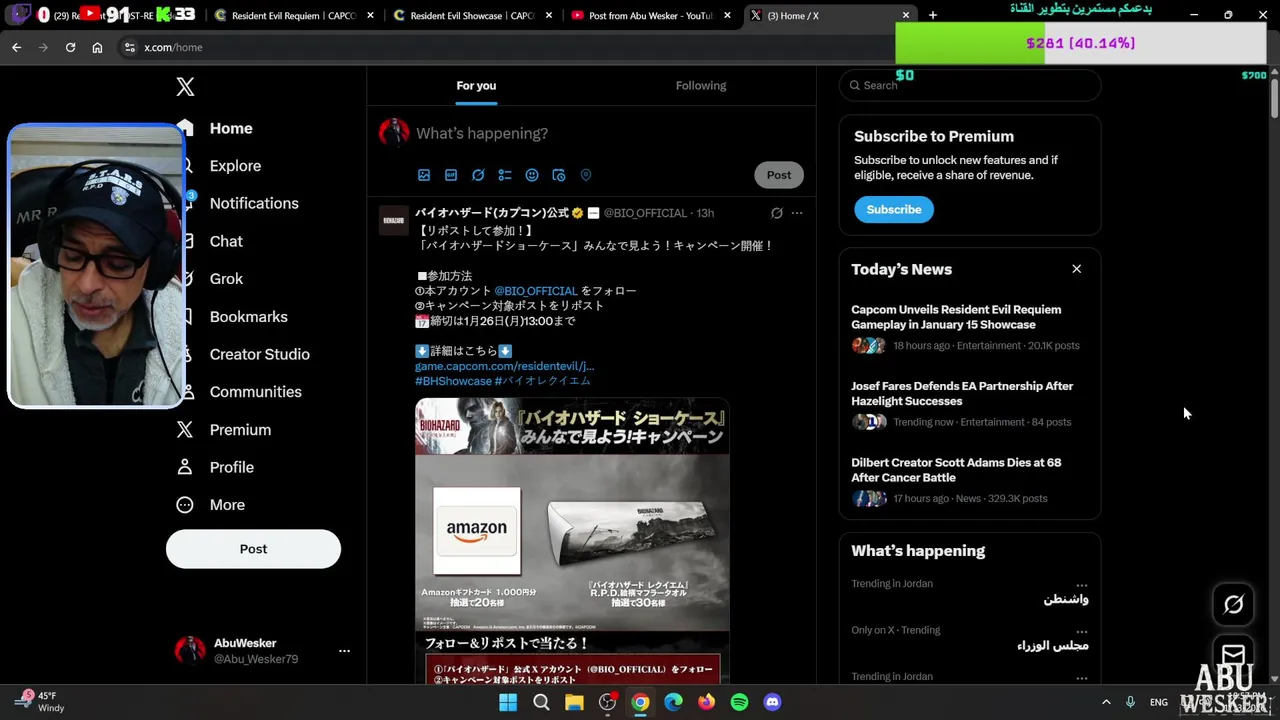Open the Windows Start menu
Viewport: 1280px width, 720px height.
pos(508,702)
